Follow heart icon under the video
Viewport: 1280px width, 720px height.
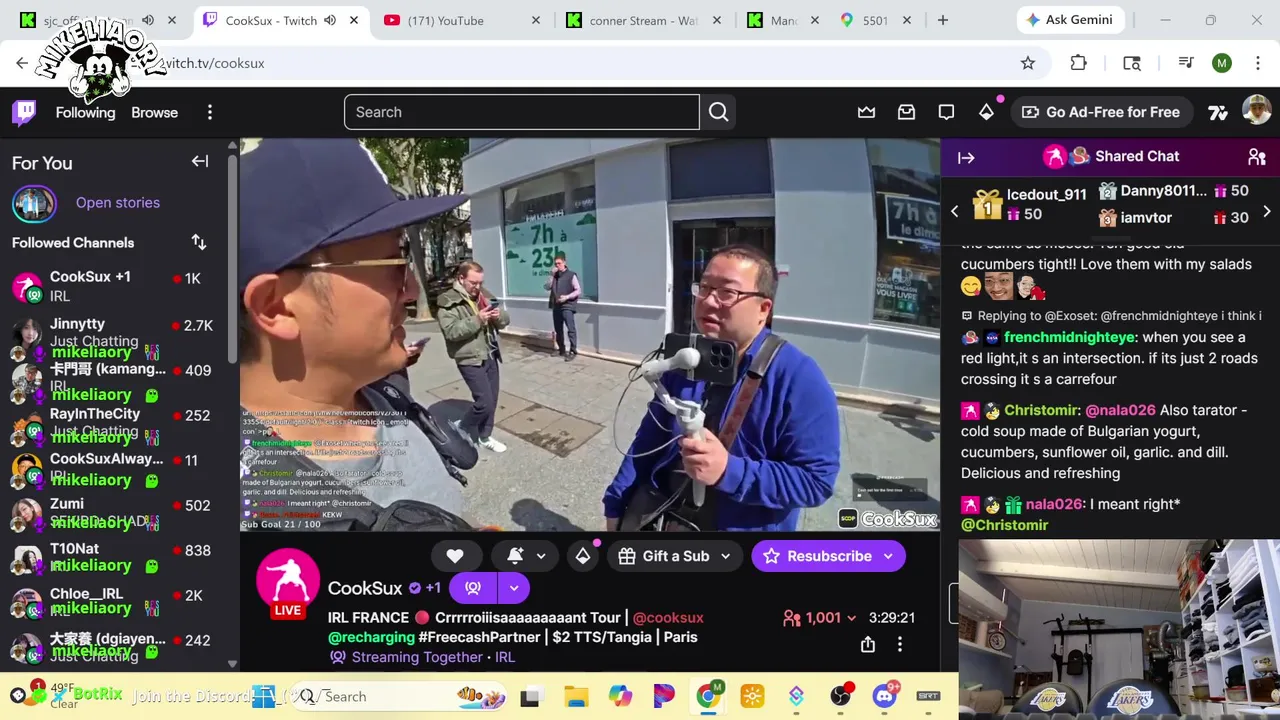455,556
